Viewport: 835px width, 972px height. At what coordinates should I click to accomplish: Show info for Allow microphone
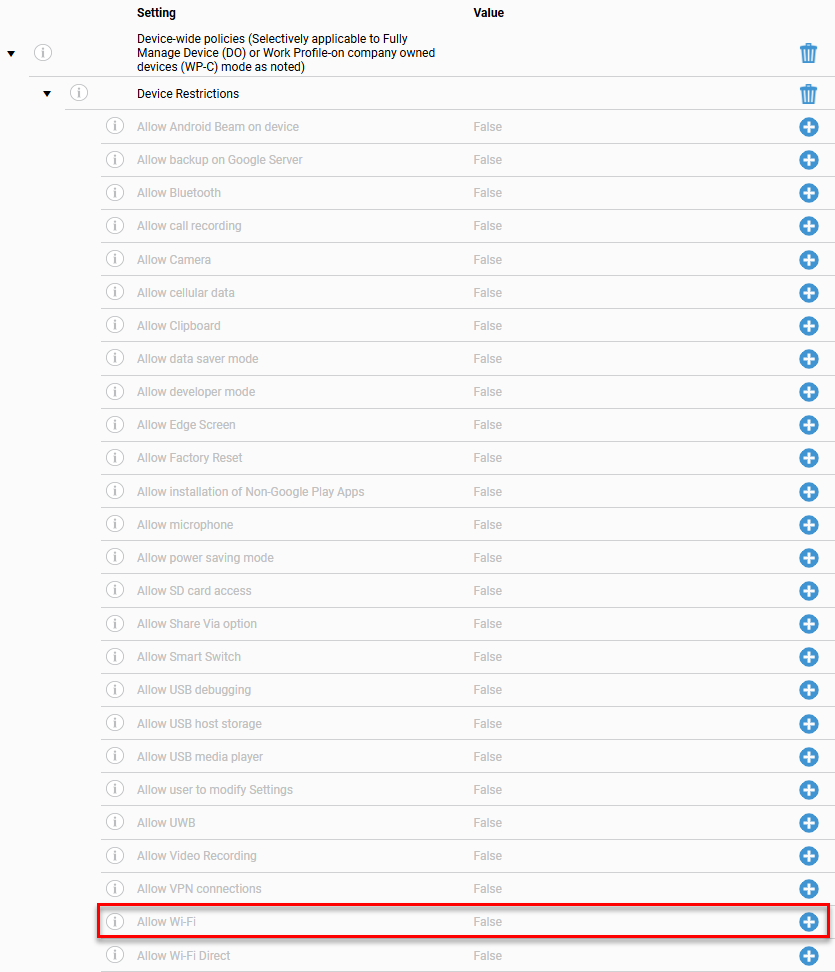pos(115,524)
